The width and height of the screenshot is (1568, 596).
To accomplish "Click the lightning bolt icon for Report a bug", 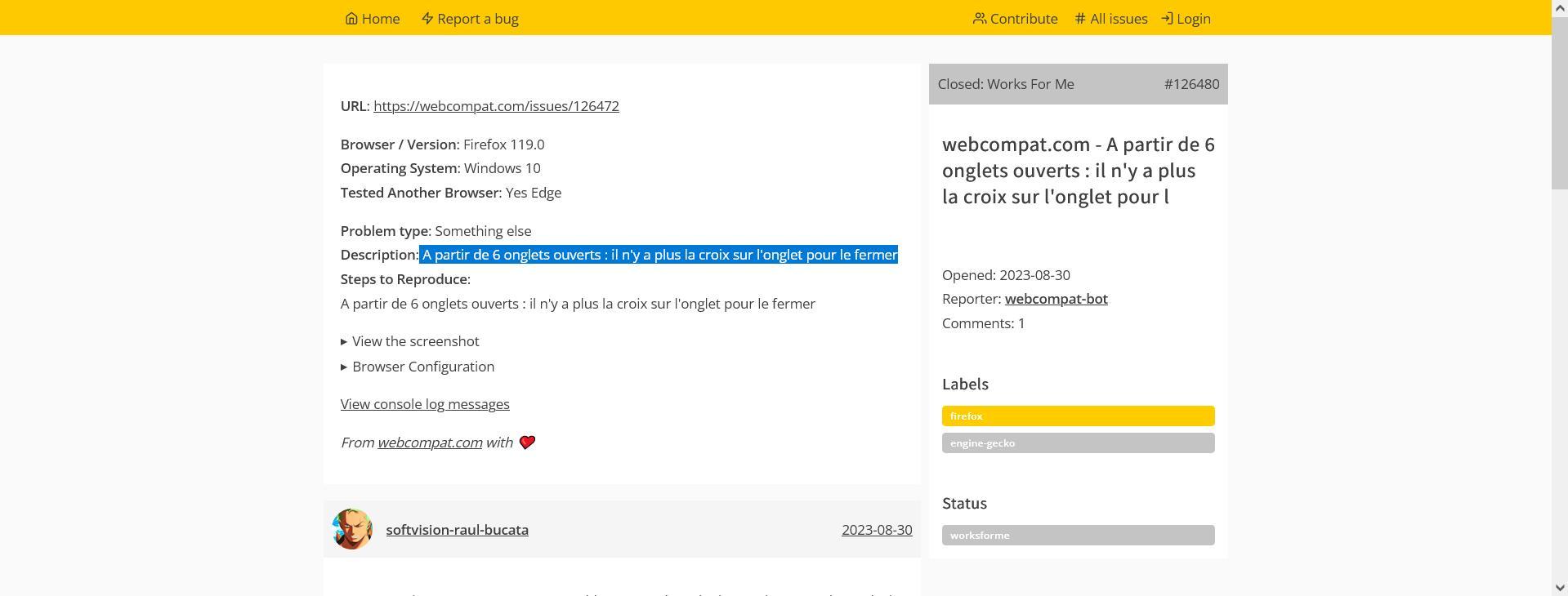I will pyautogui.click(x=427, y=18).
